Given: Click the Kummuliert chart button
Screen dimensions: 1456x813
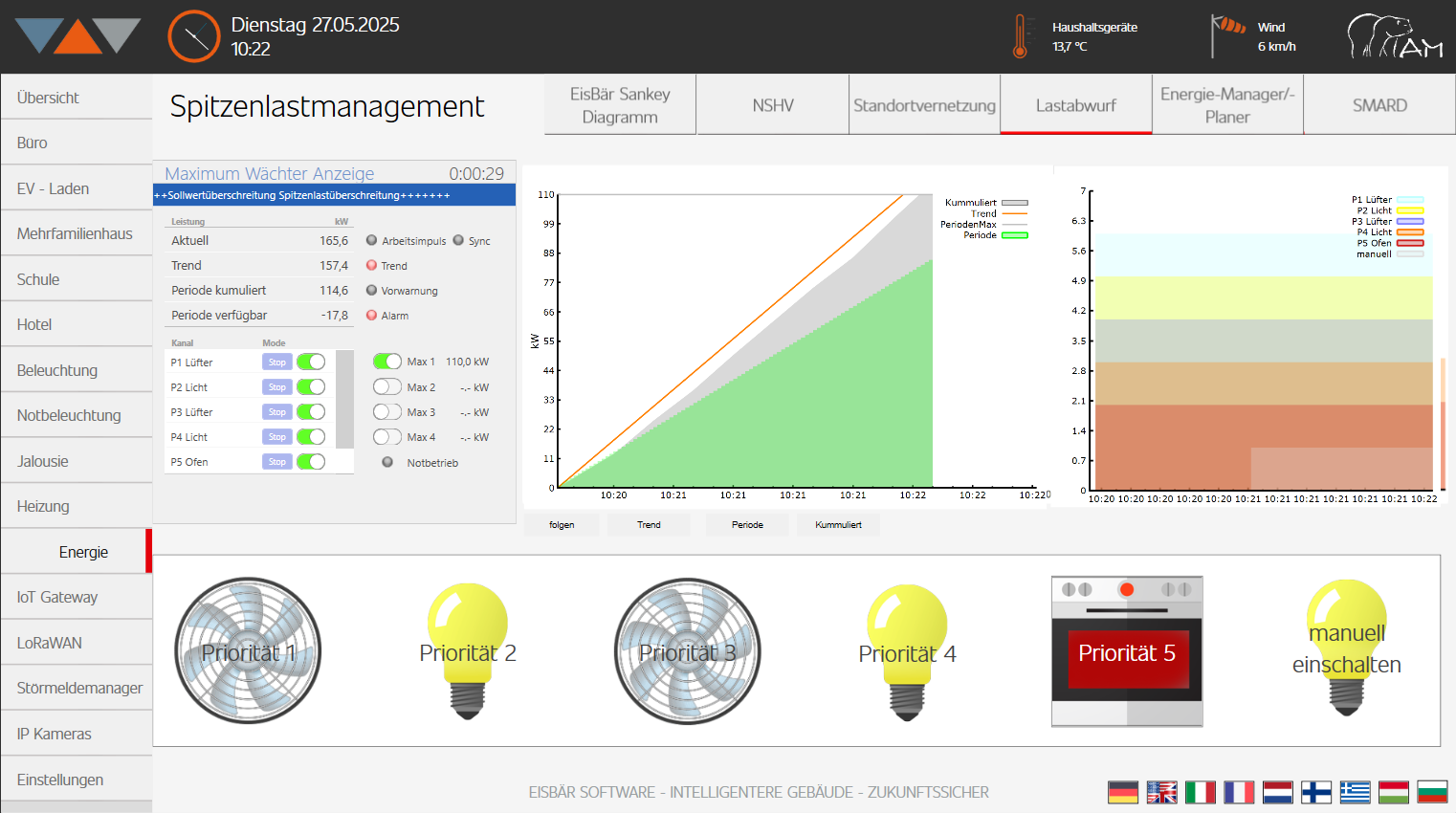Looking at the screenshot, I should click(838, 524).
